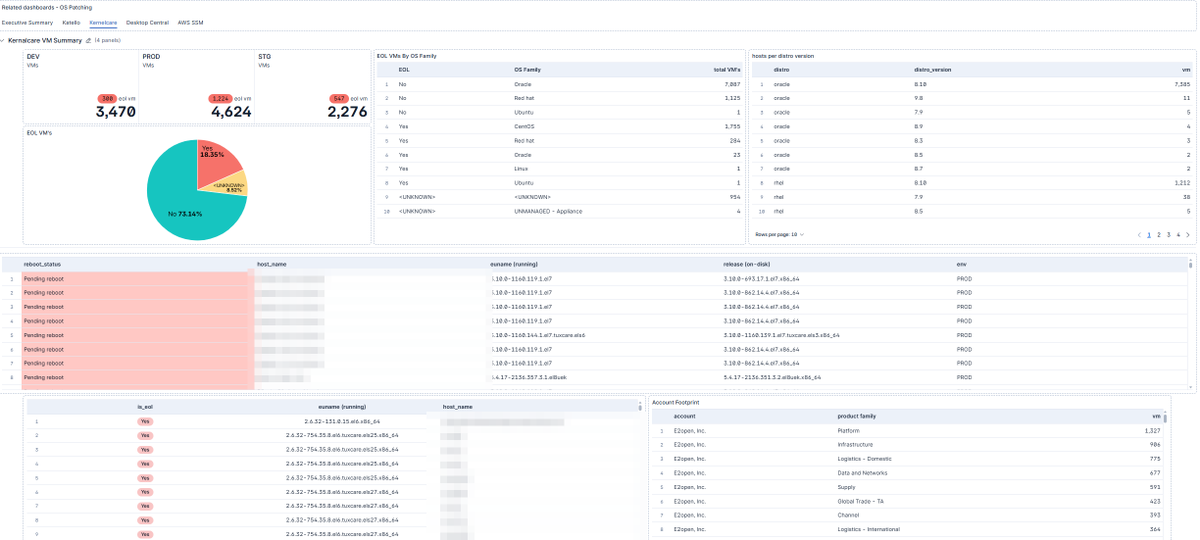The image size is (1200, 540).
Task: Click the DEV total 3,470 value
Action: (115, 112)
